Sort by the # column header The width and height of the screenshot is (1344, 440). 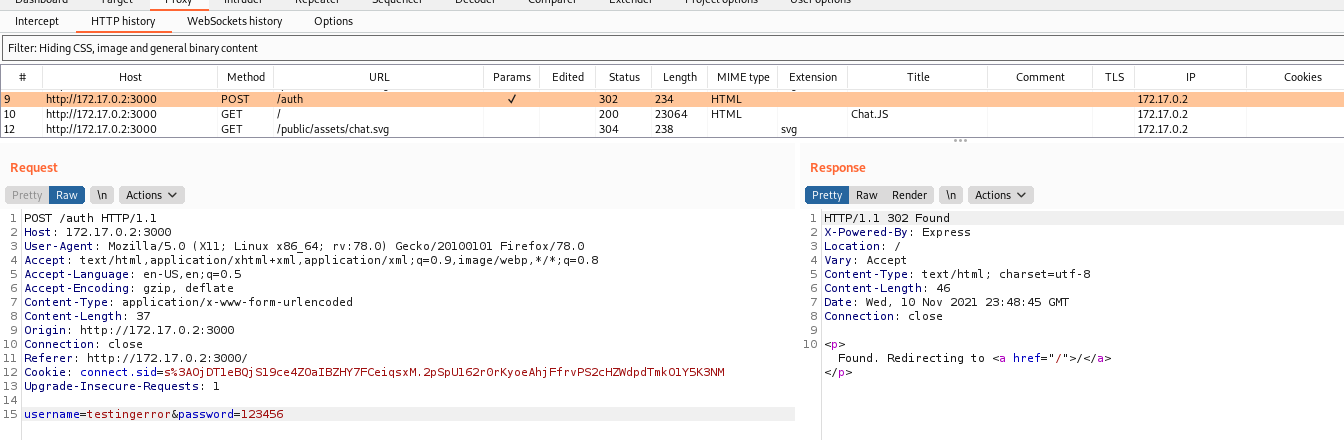[x=22, y=77]
